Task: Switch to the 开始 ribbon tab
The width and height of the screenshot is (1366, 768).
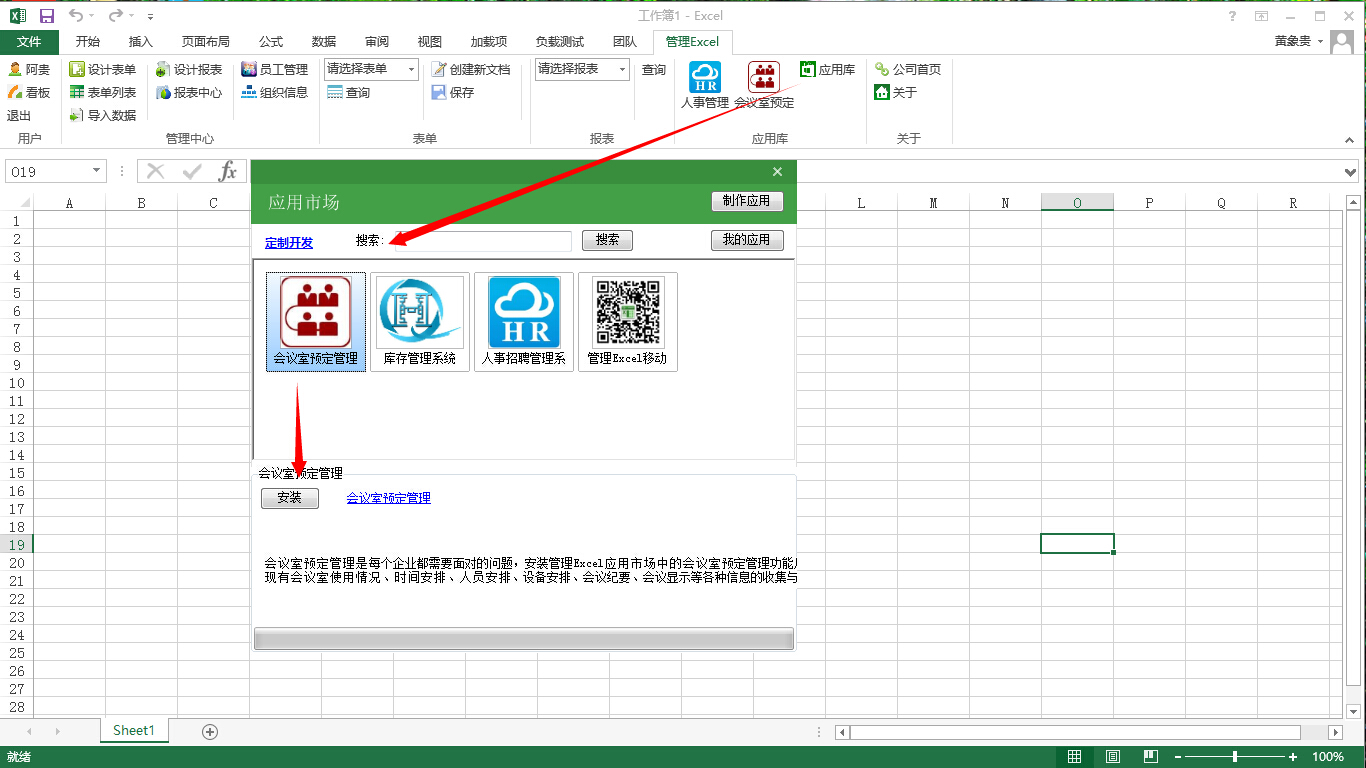Action: point(88,41)
